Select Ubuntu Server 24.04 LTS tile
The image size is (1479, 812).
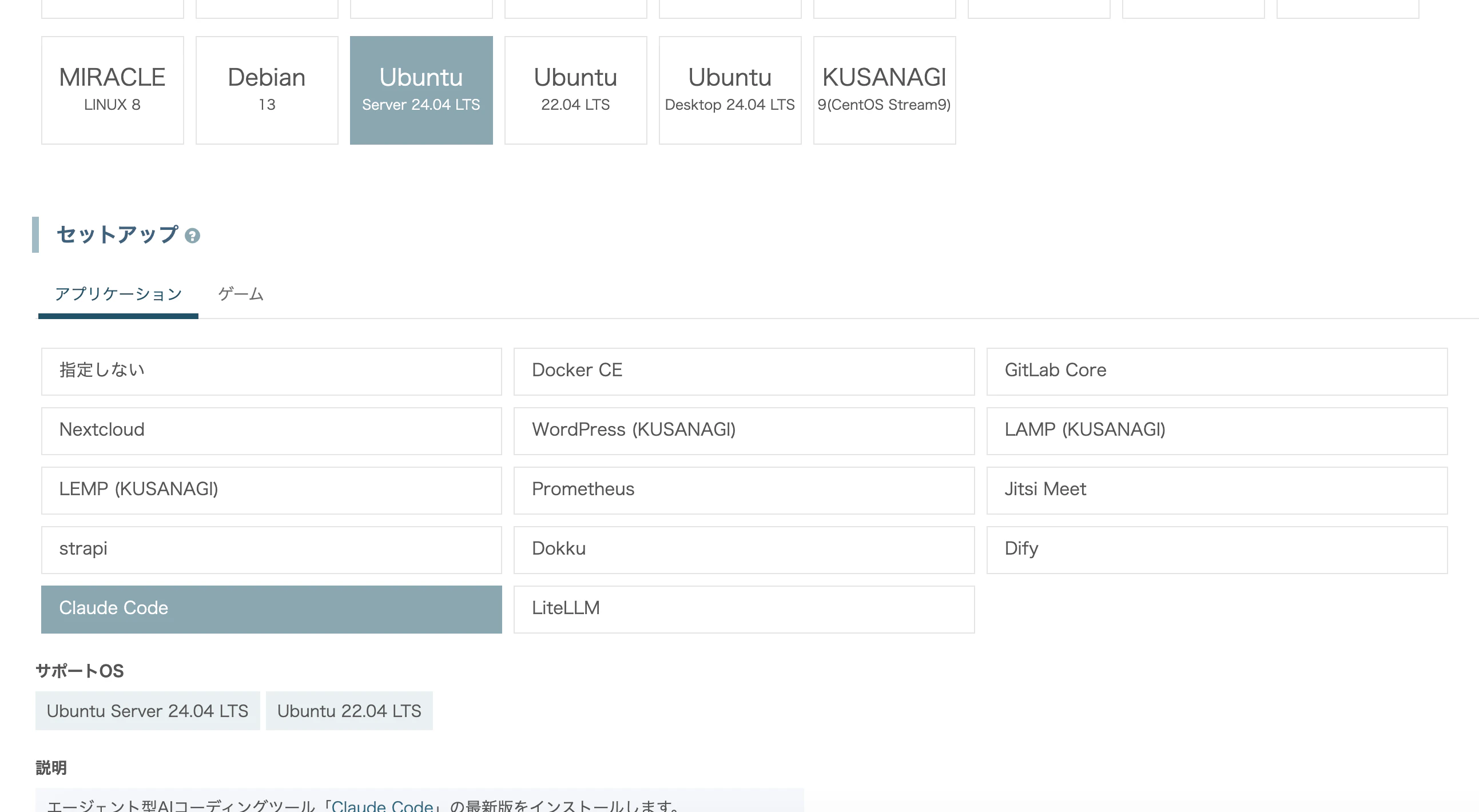(x=422, y=90)
